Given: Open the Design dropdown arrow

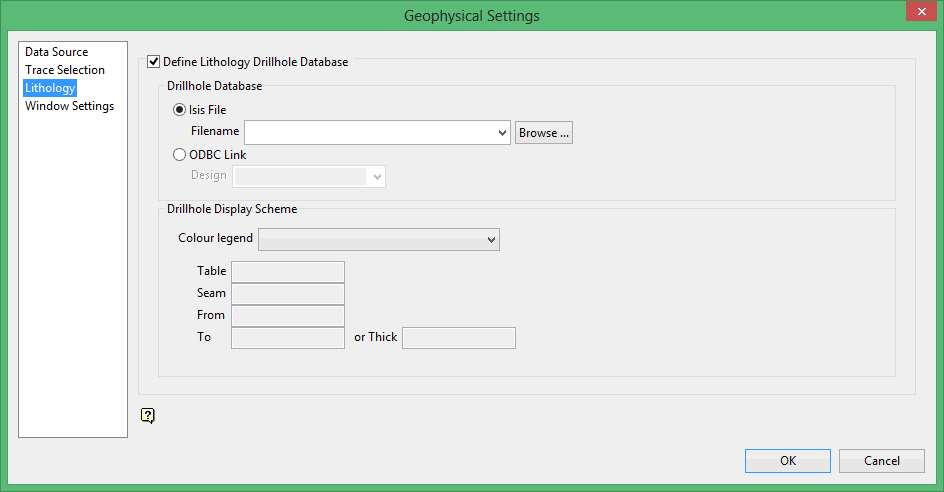Looking at the screenshot, I should (x=377, y=176).
